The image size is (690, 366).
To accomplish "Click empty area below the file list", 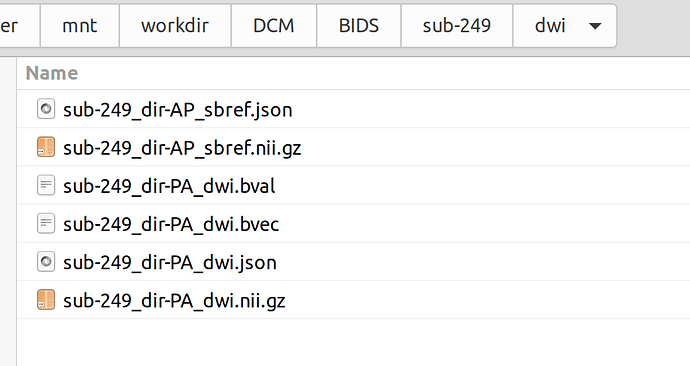I will (x=352, y=342).
